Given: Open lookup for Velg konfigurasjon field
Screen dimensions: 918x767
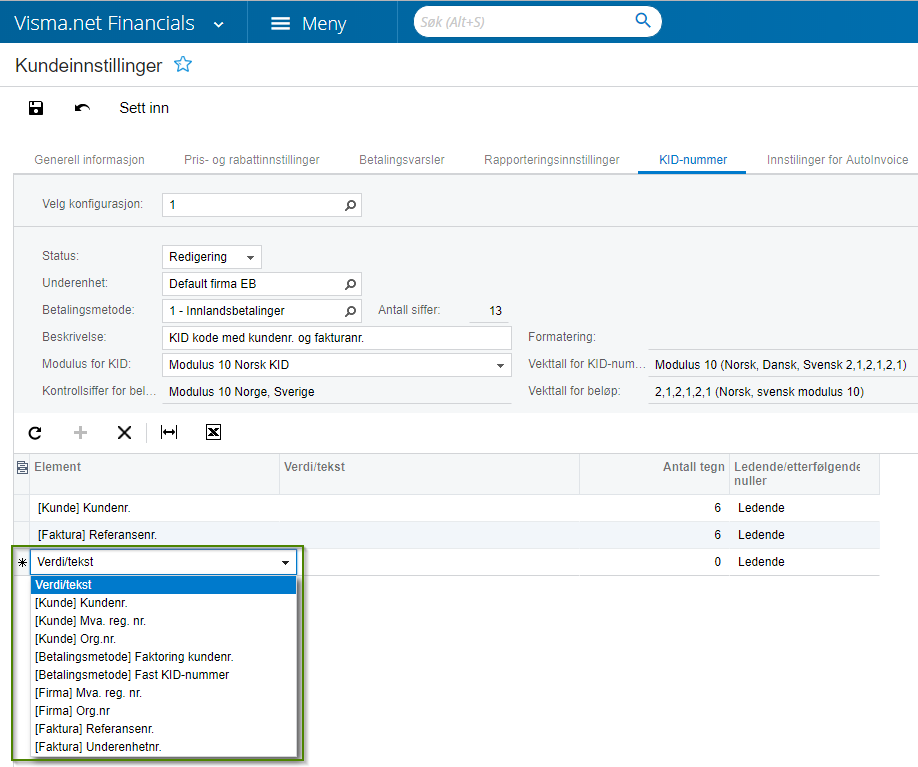Looking at the screenshot, I should coord(350,206).
